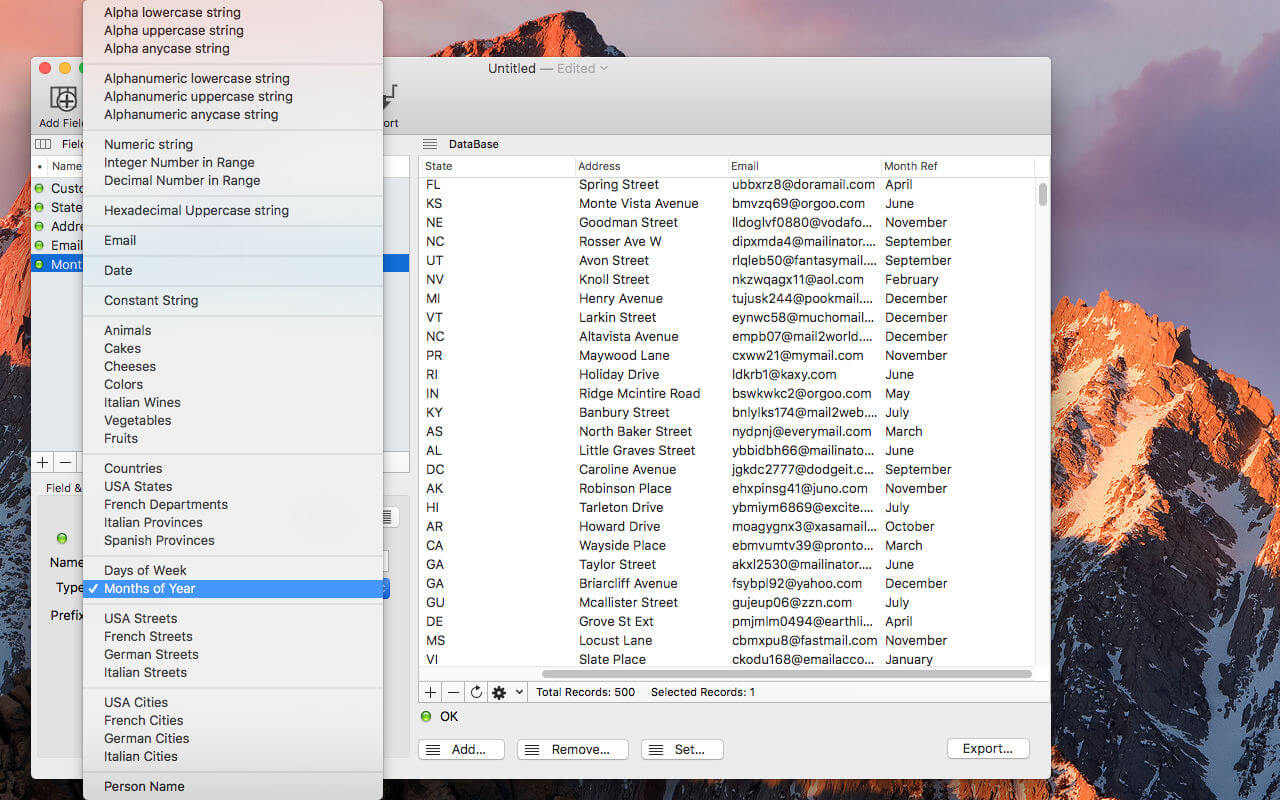Expand the chevron next to the gear
This screenshot has height=800, width=1280.
tap(519, 692)
